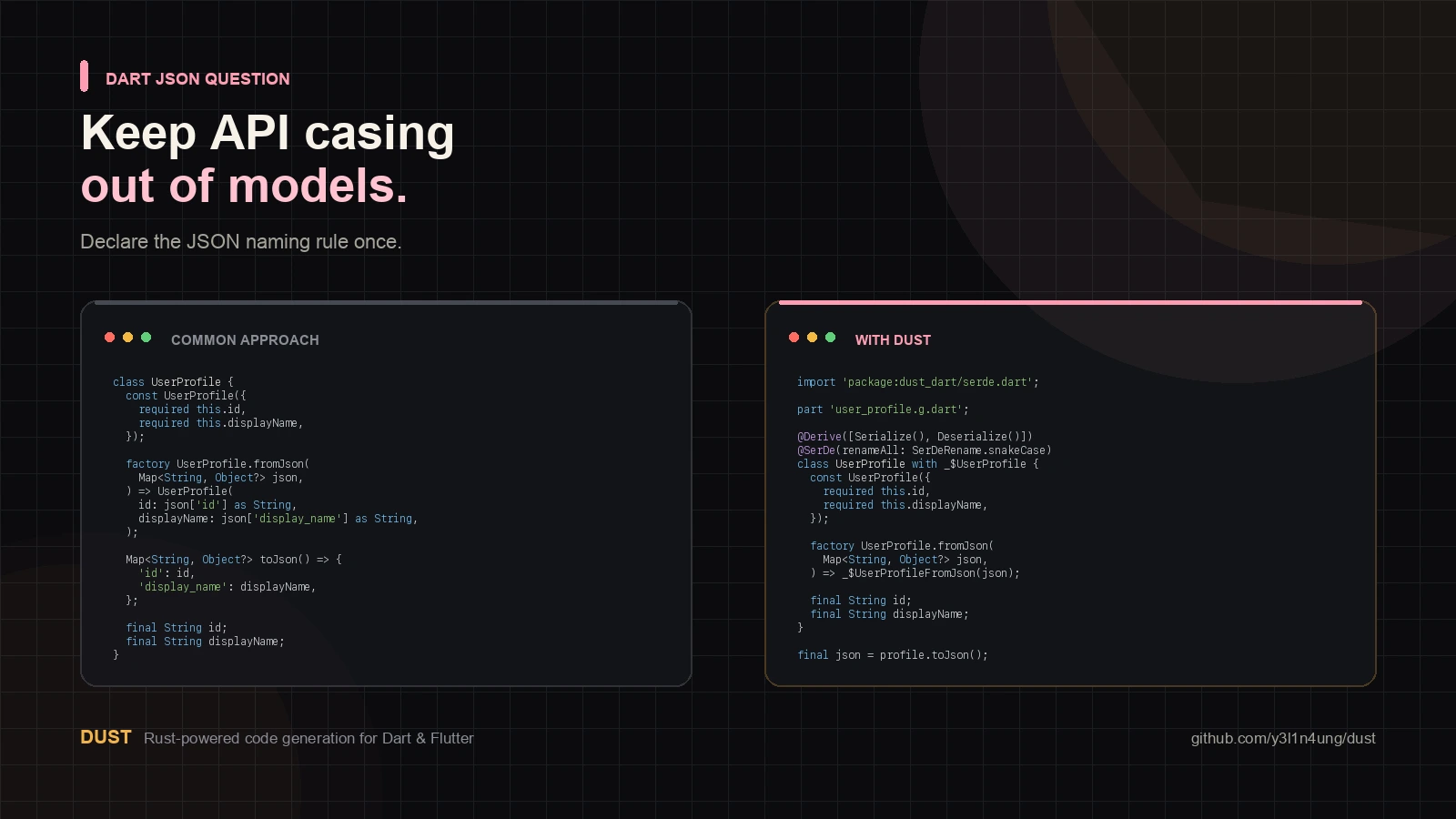
Task: Click the "displayName: json['display_name'] as String," line
Action: (x=278, y=519)
